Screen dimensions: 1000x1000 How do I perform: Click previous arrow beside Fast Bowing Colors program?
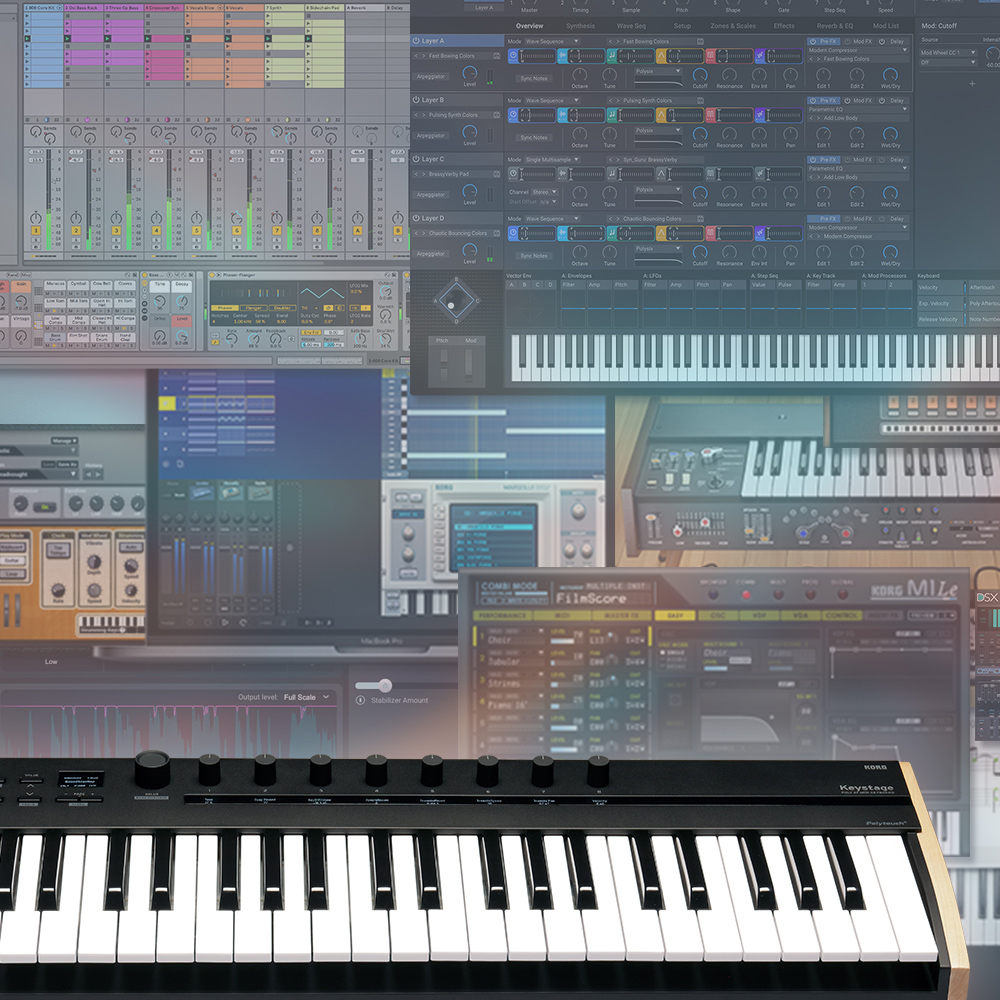pyautogui.click(x=416, y=56)
